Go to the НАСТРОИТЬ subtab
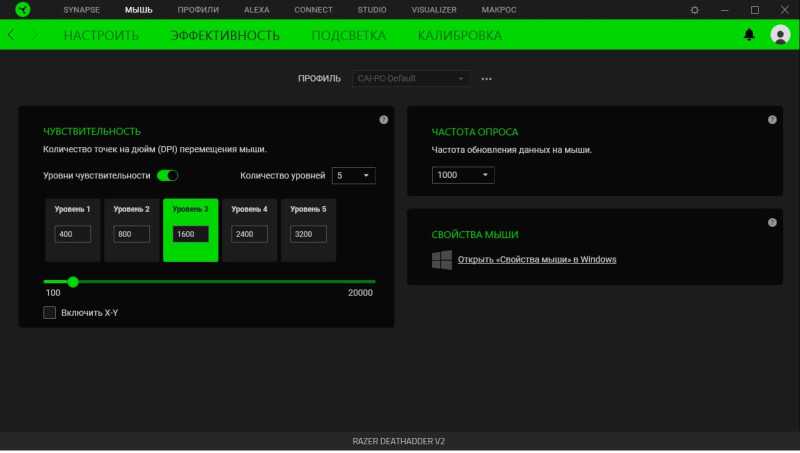This screenshot has width=800, height=453. [101, 35]
